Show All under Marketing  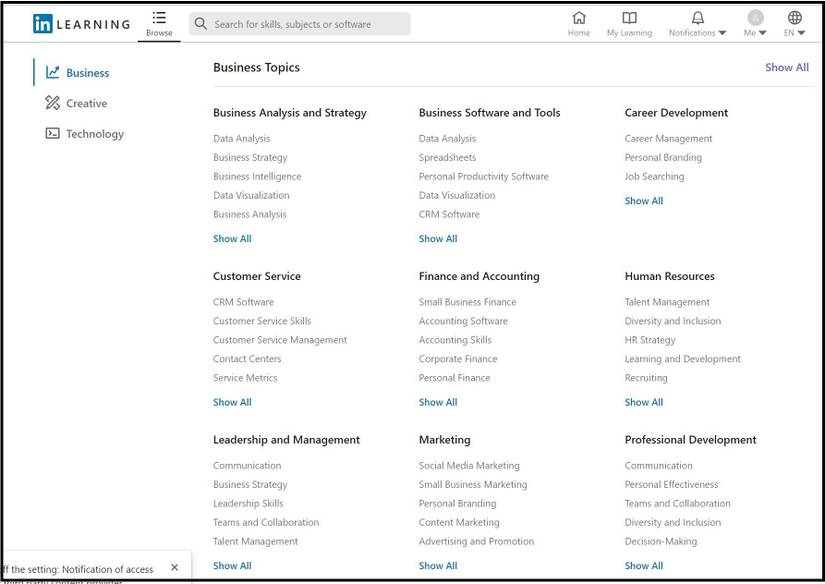438,566
